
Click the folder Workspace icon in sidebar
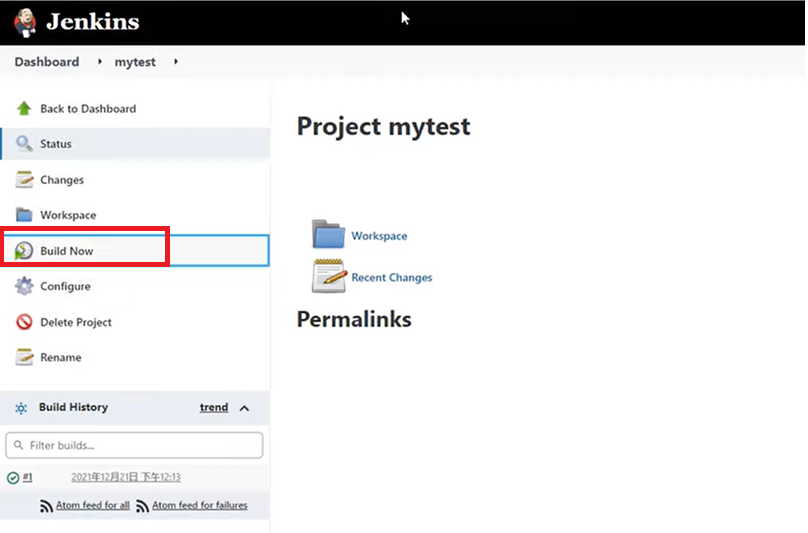tap(24, 214)
